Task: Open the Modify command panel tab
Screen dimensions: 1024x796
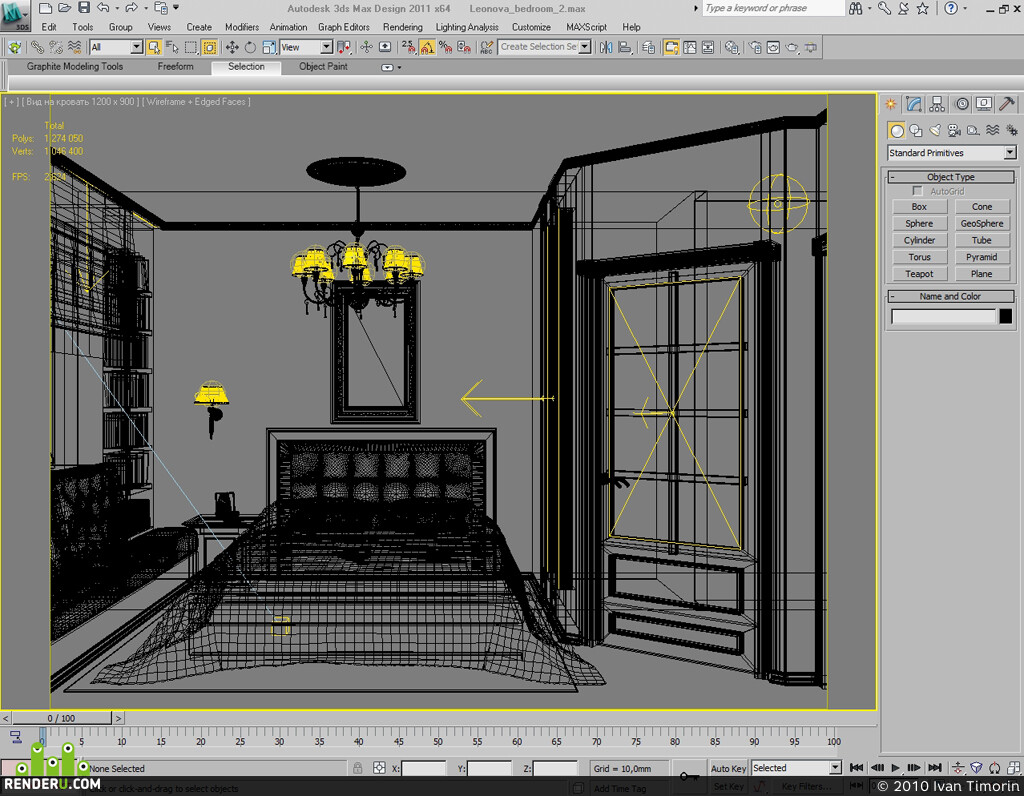Action: [x=914, y=104]
